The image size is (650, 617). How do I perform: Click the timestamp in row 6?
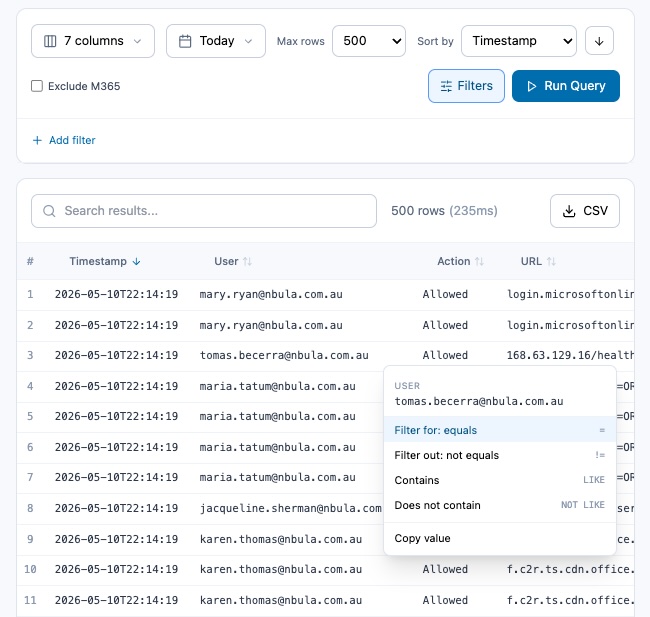pos(116,447)
